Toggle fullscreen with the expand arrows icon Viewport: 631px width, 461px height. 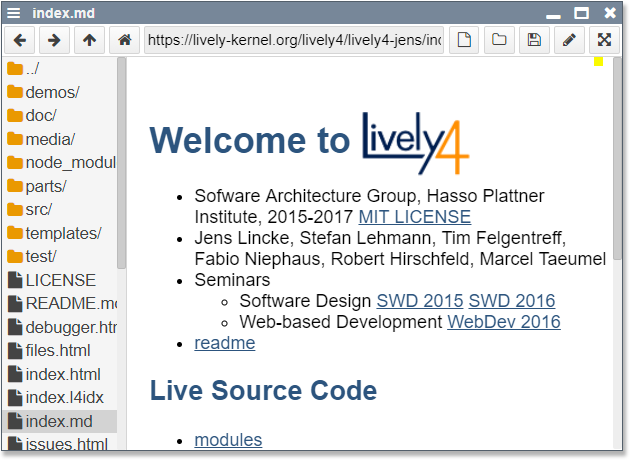click(x=604, y=40)
